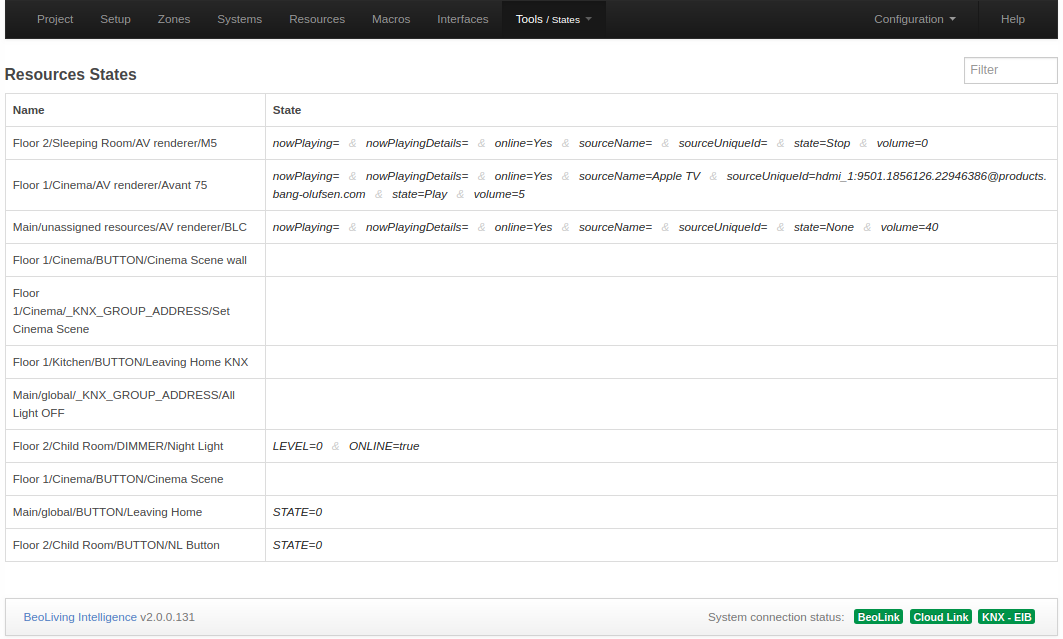Image resolution: width=1063 pixels, height=639 pixels.
Task: Select the Leaving Home KNX button row
Action: (532, 362)
